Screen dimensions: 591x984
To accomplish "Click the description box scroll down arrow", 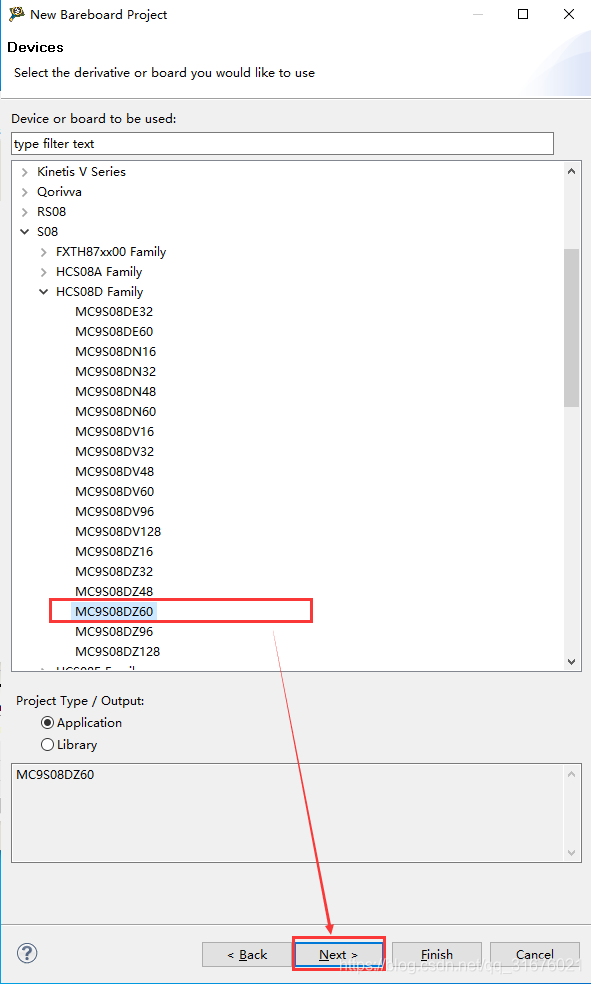I will pyautogui.click(x=572, y=853).
